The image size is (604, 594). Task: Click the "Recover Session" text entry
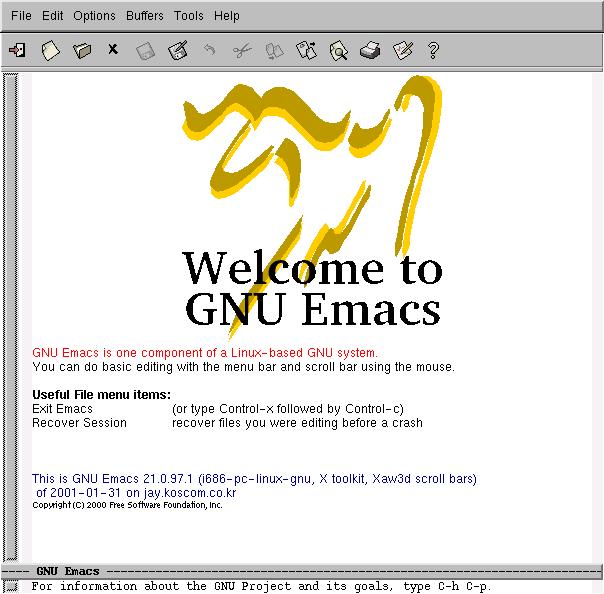click(x=79, y=423)
